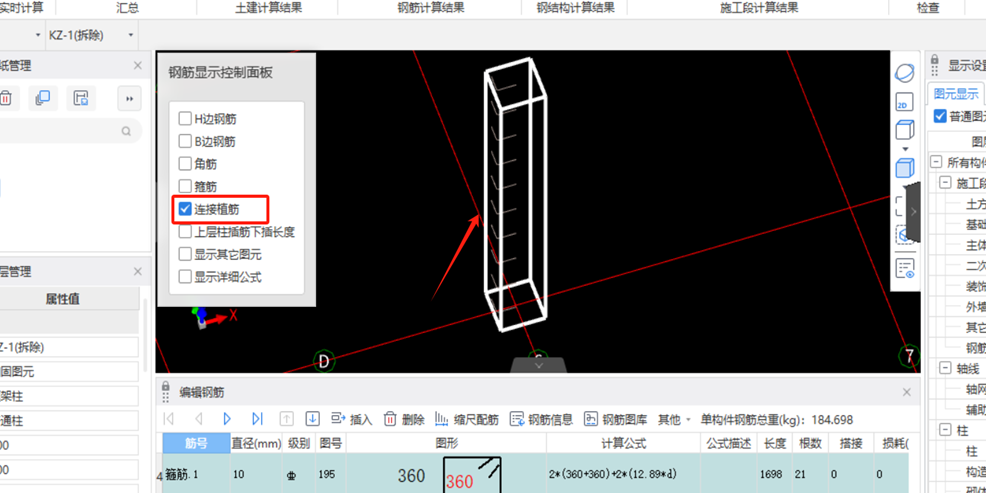986x493 pixels.
Task: Open 施工段计算结果 ribbon section
Action: click(759, 8)
